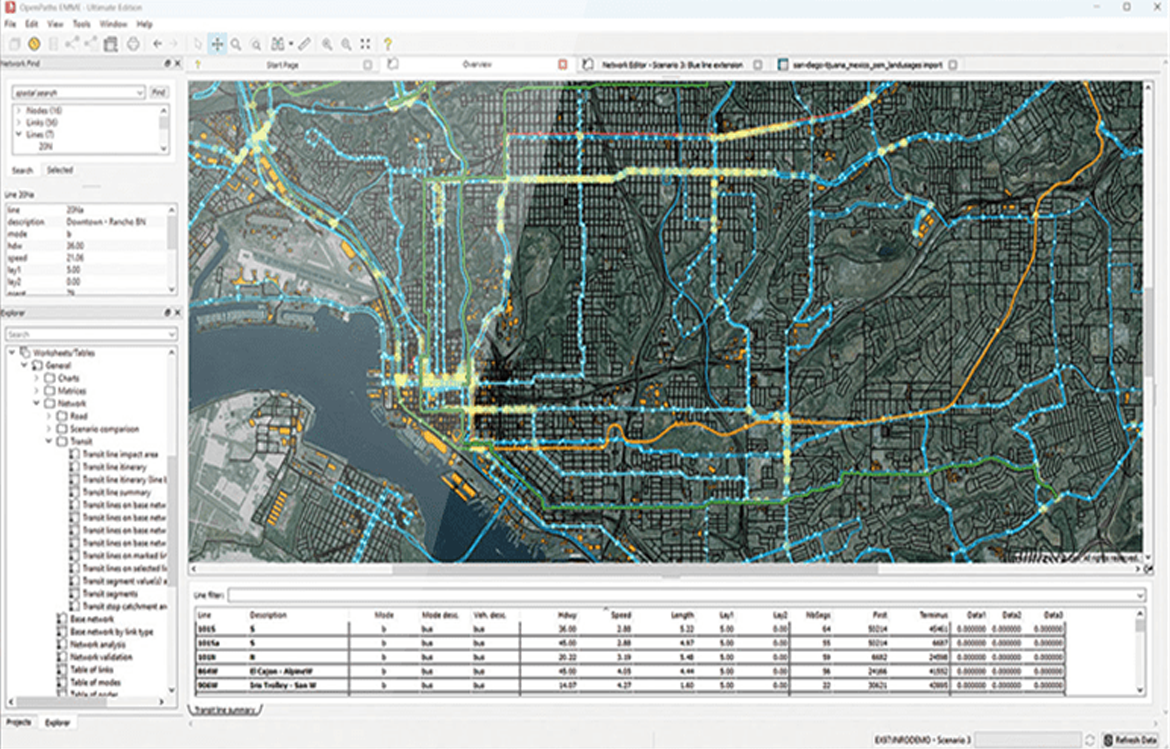The image size is (1170, 749).
Task: Click the zoom in toolbar icon
Action: (x=327, y=44)
